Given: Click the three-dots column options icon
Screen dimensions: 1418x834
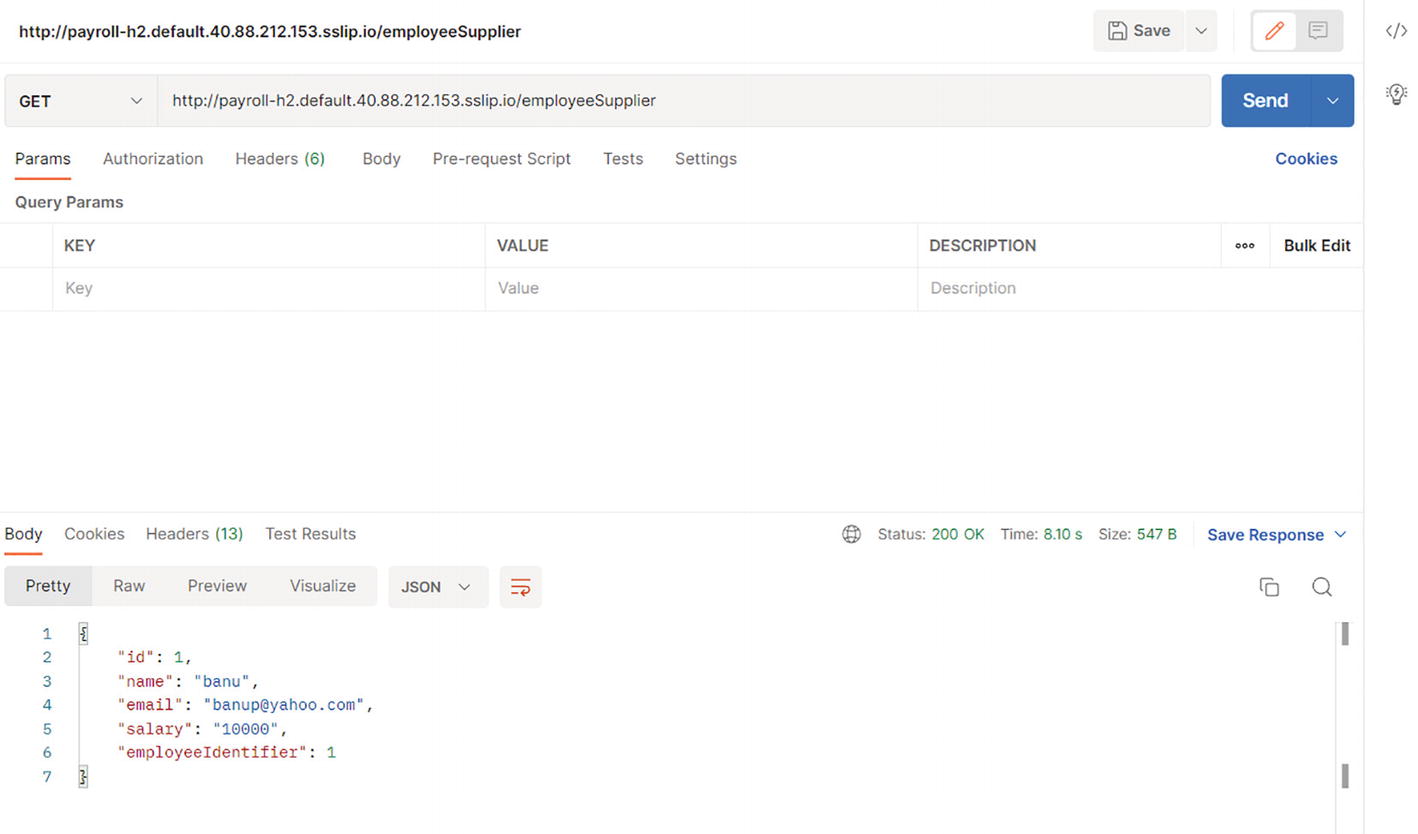Looking at the screenshot, I should click(1245, 246).
